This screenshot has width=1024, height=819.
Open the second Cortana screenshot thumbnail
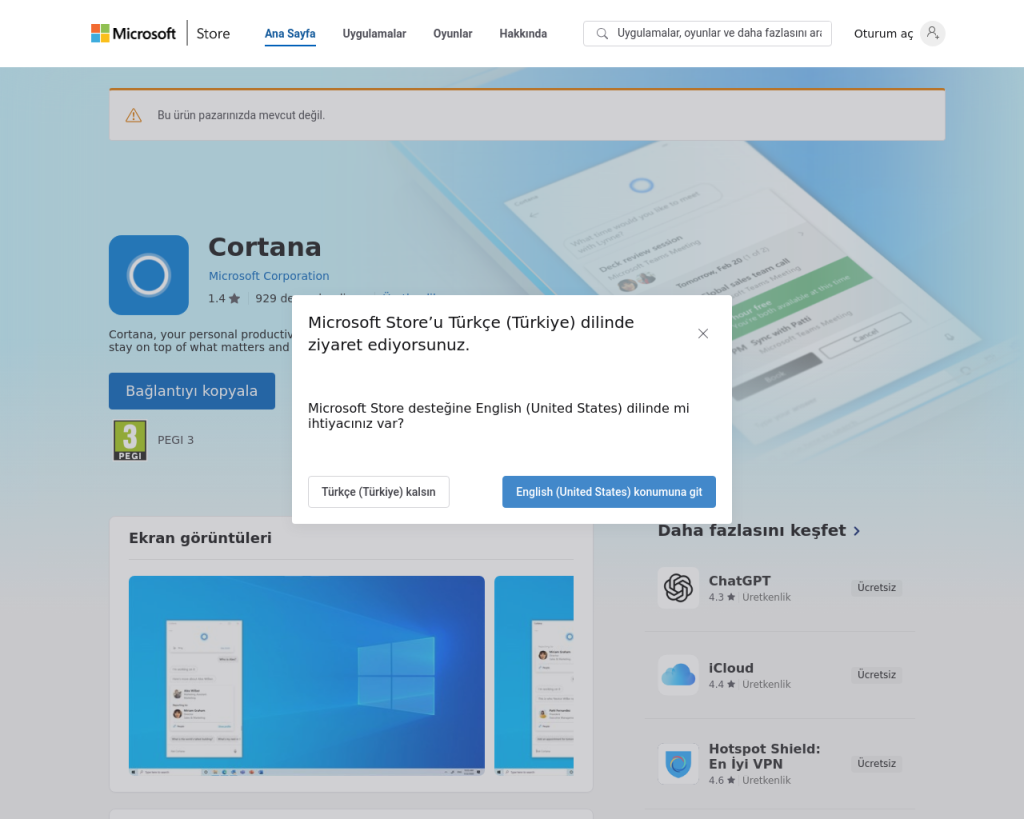(534, 675)
